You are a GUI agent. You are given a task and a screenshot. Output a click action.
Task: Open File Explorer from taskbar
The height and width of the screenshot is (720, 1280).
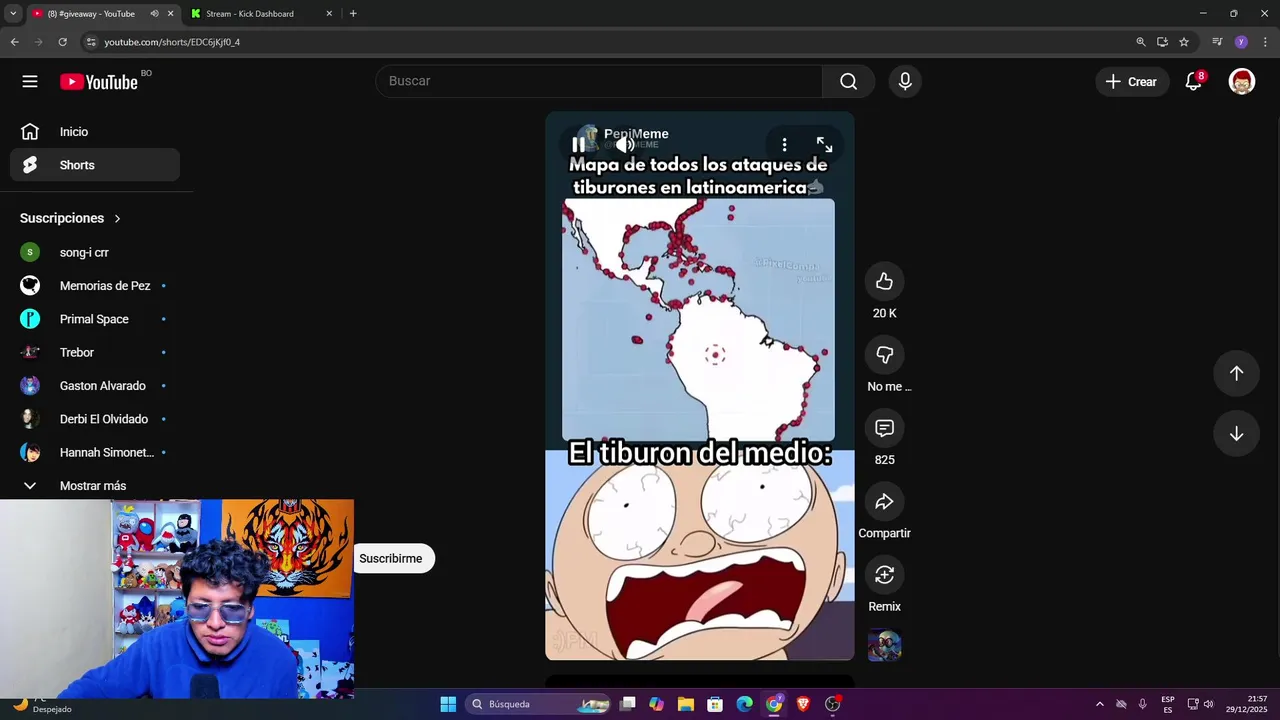(686, 704)
